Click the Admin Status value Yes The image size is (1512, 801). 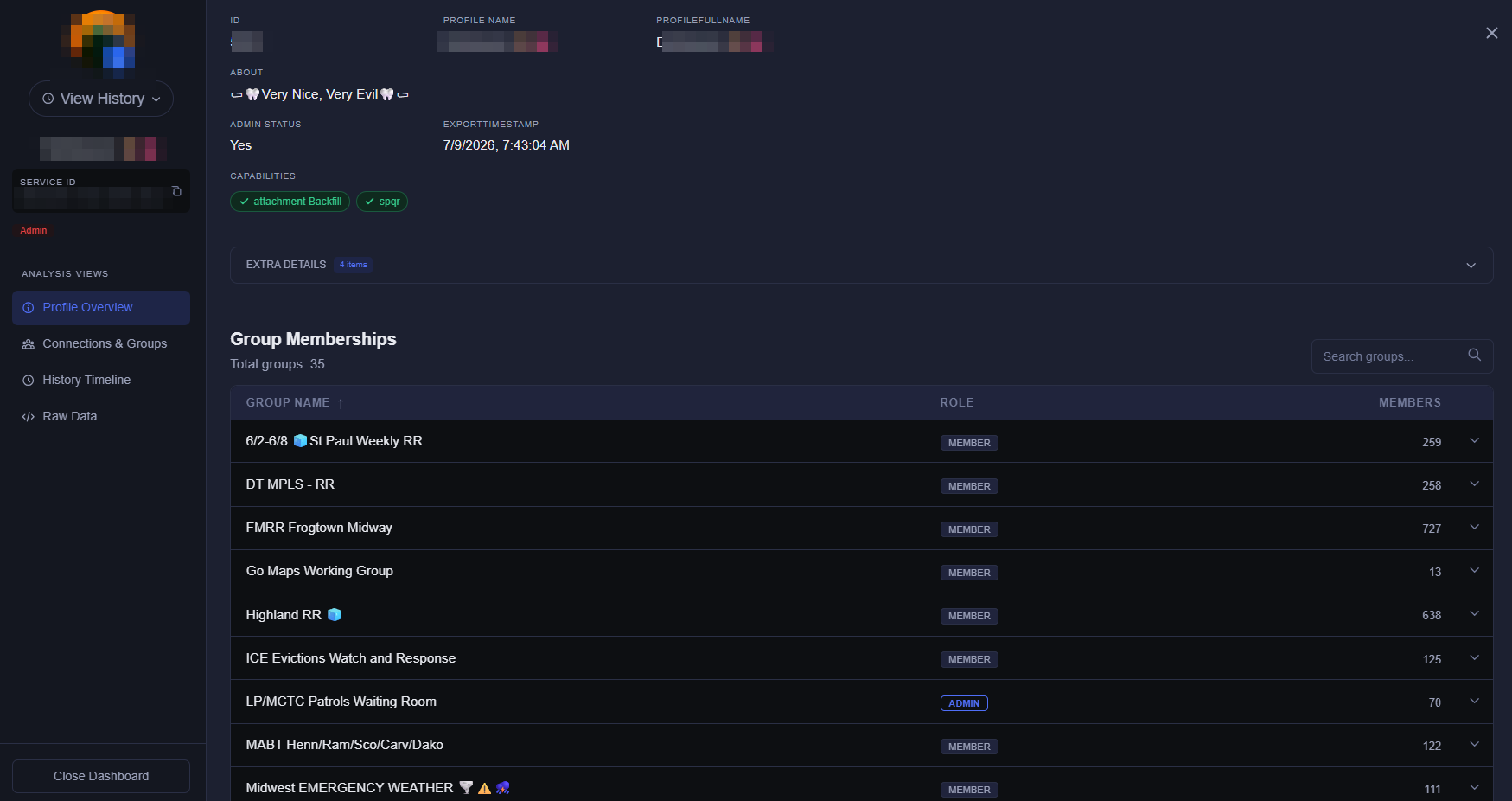[240, 145]
